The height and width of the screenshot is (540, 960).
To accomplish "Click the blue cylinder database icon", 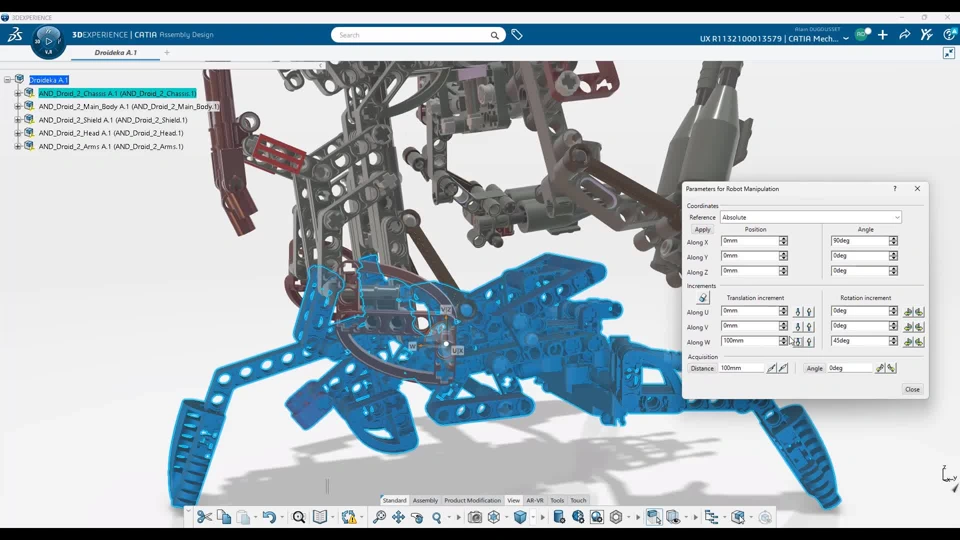I will (559, 517).
